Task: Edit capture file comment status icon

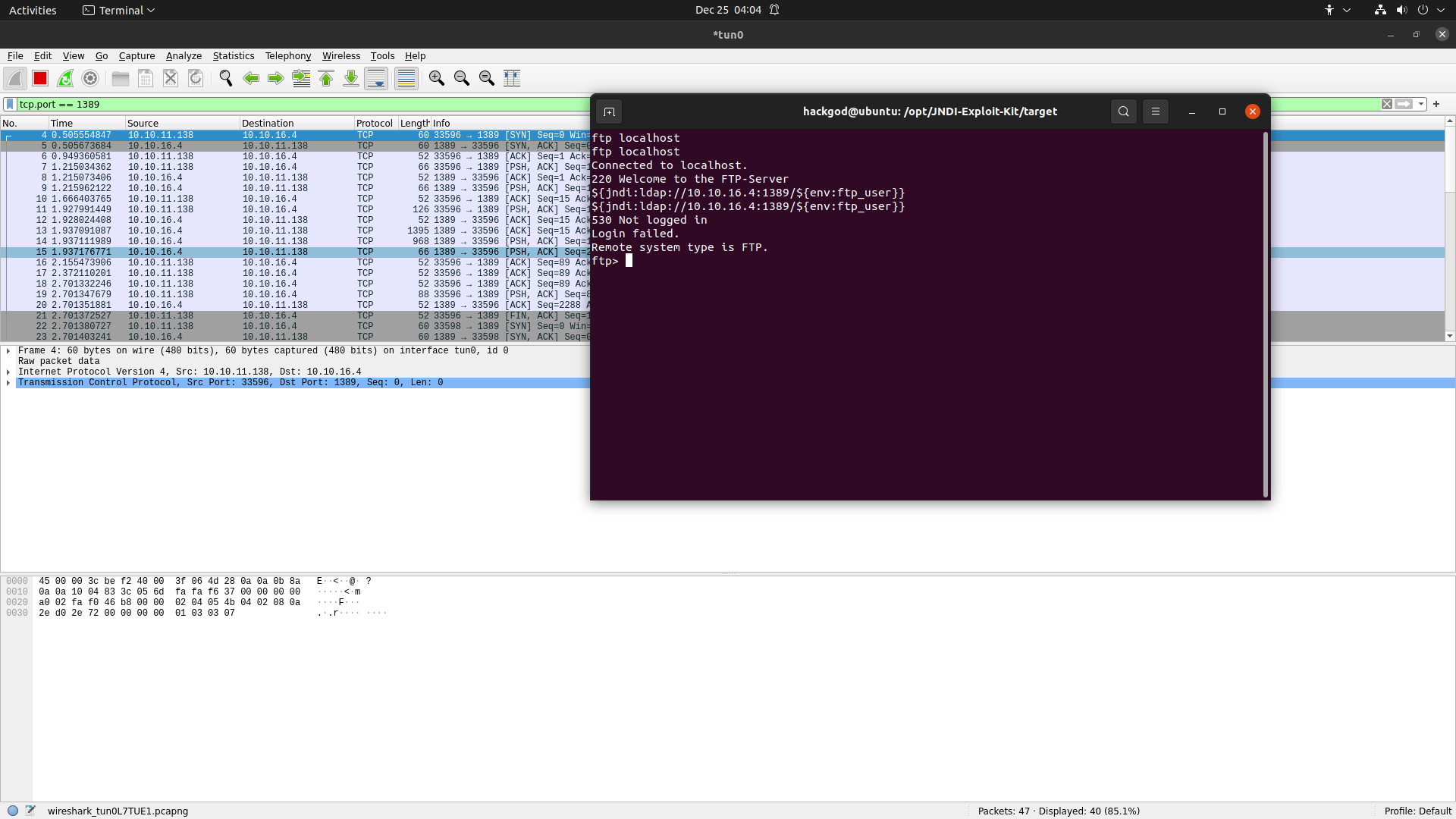Action: [x=30, y=811]
